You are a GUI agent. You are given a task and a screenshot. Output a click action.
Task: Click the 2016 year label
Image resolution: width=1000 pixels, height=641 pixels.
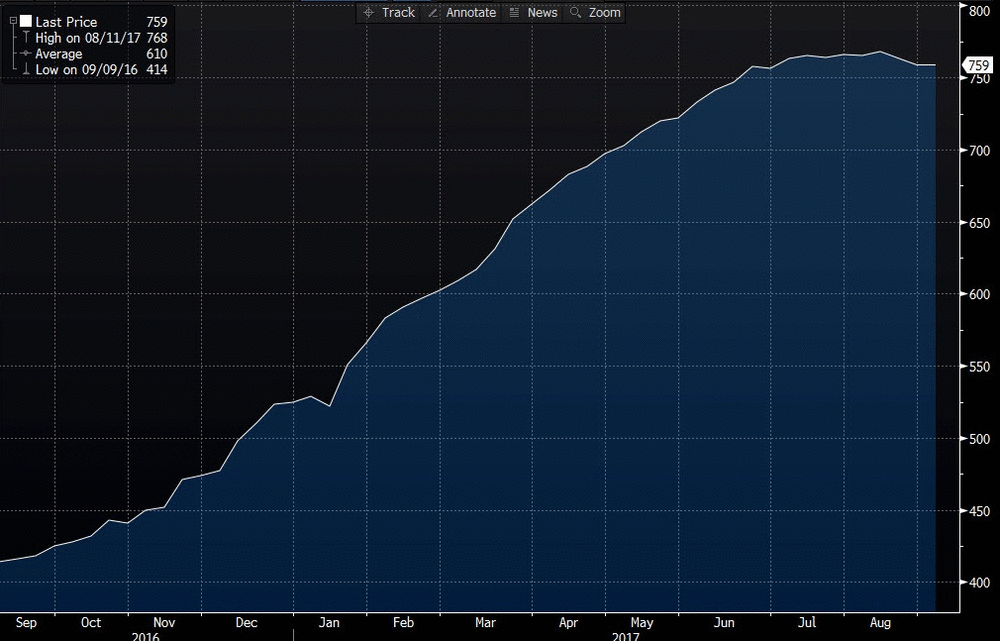pos(147,635)
